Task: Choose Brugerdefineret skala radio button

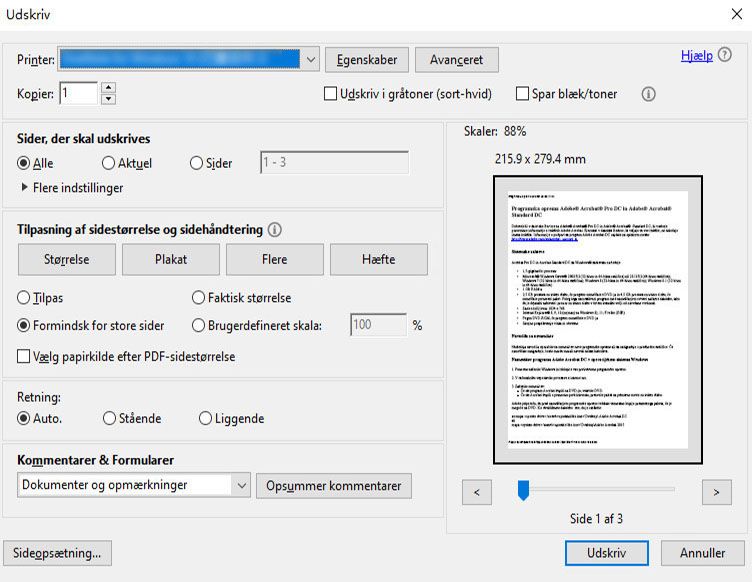Action: (x=198, y=326)
